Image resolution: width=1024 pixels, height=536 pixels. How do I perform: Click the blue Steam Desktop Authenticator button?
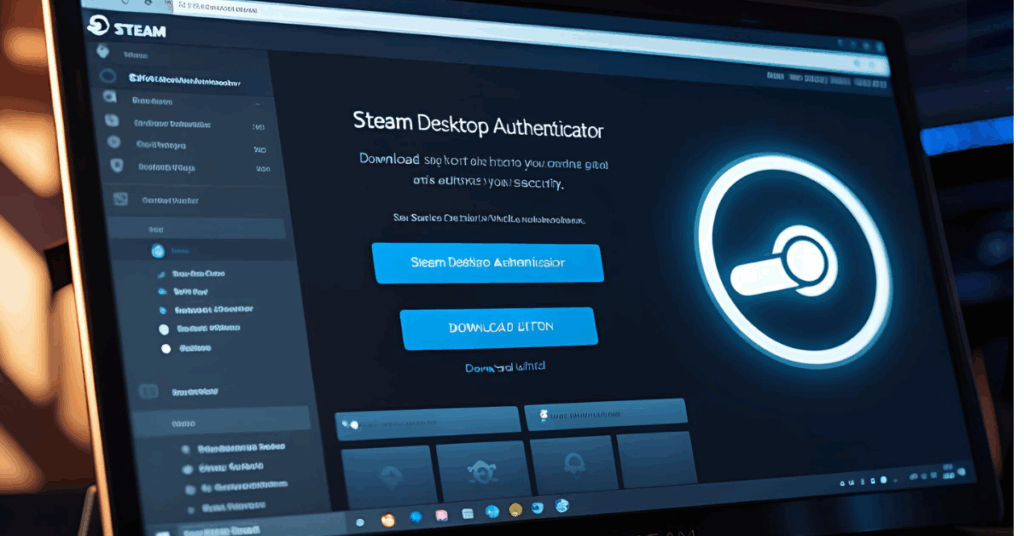coord(487,263)
